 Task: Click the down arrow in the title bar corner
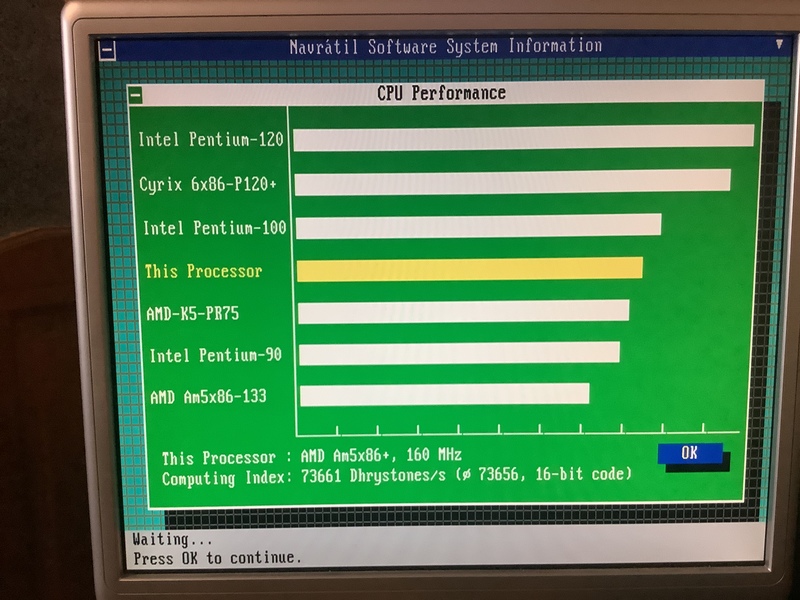click(779, 44)
